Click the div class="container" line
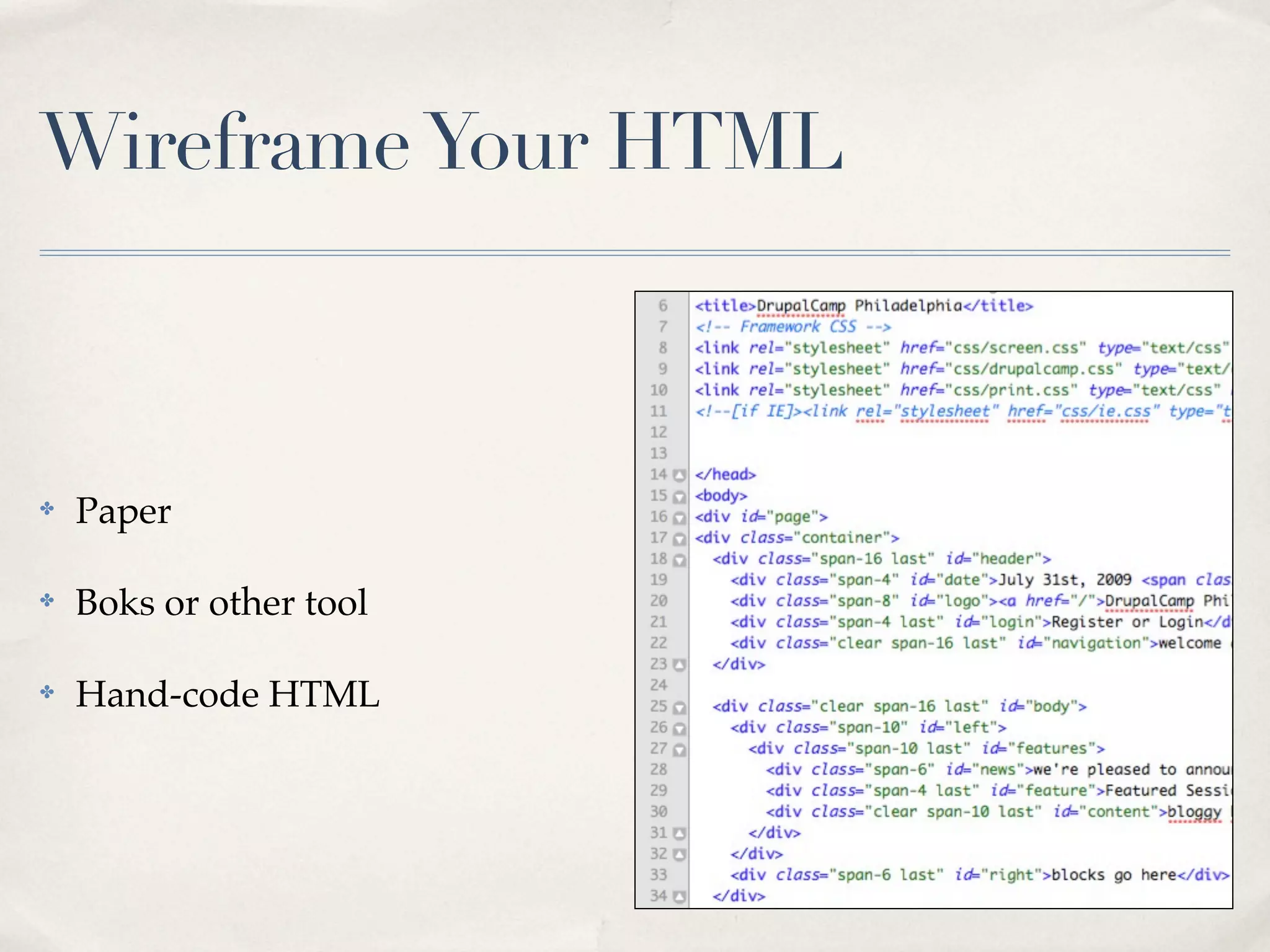 [x=797, y=537]
